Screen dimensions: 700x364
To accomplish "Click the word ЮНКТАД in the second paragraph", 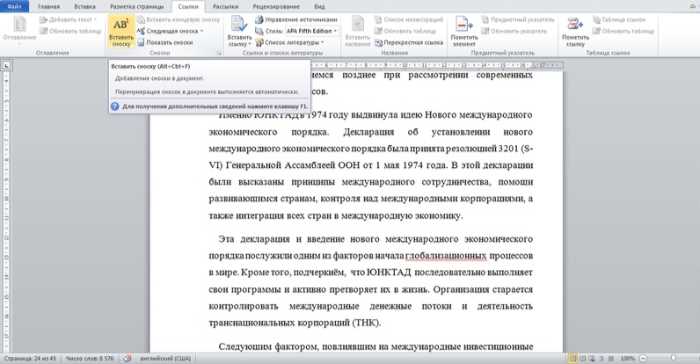I will click(x=388, y=272).
